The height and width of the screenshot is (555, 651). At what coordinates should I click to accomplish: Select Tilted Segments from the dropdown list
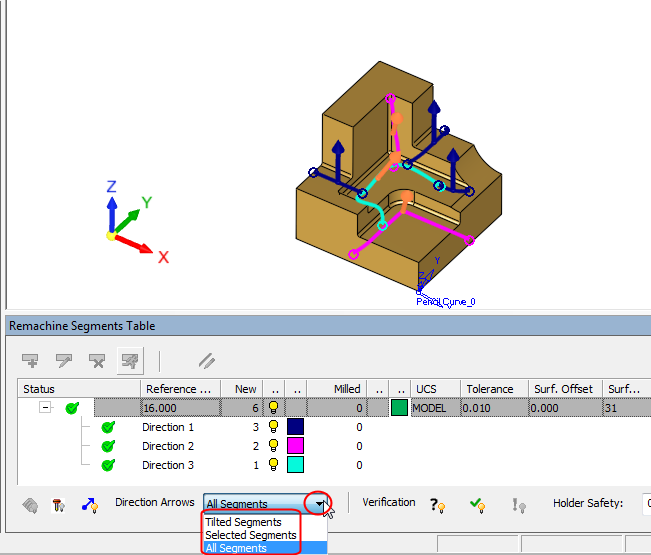pyautogui.click(x=243, y=522)
